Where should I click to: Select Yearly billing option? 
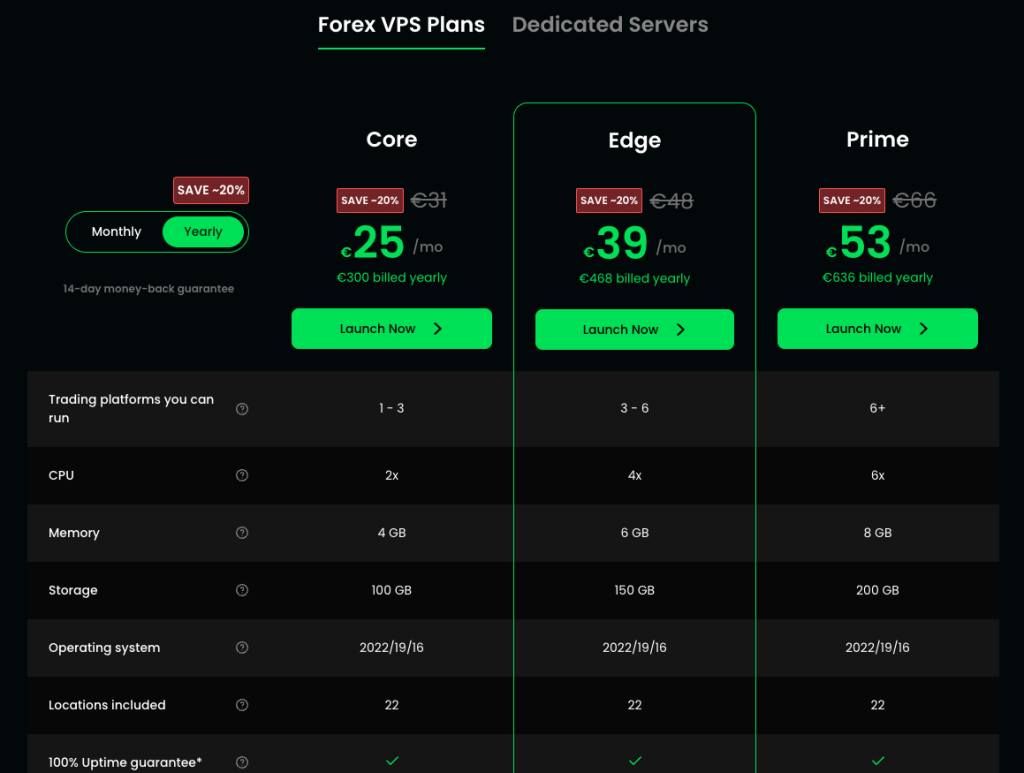[203, 232]
